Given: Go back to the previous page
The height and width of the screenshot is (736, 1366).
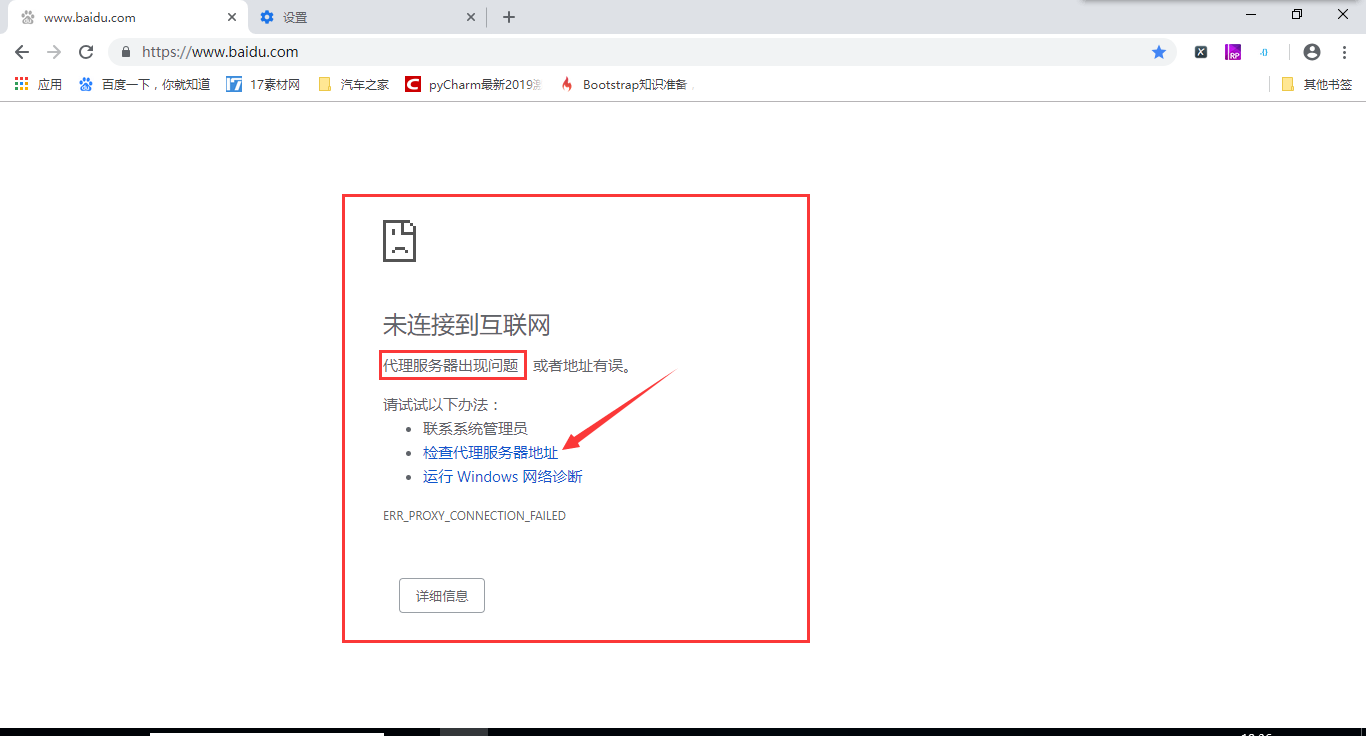Looking at the screenshot, I should 22,52.
